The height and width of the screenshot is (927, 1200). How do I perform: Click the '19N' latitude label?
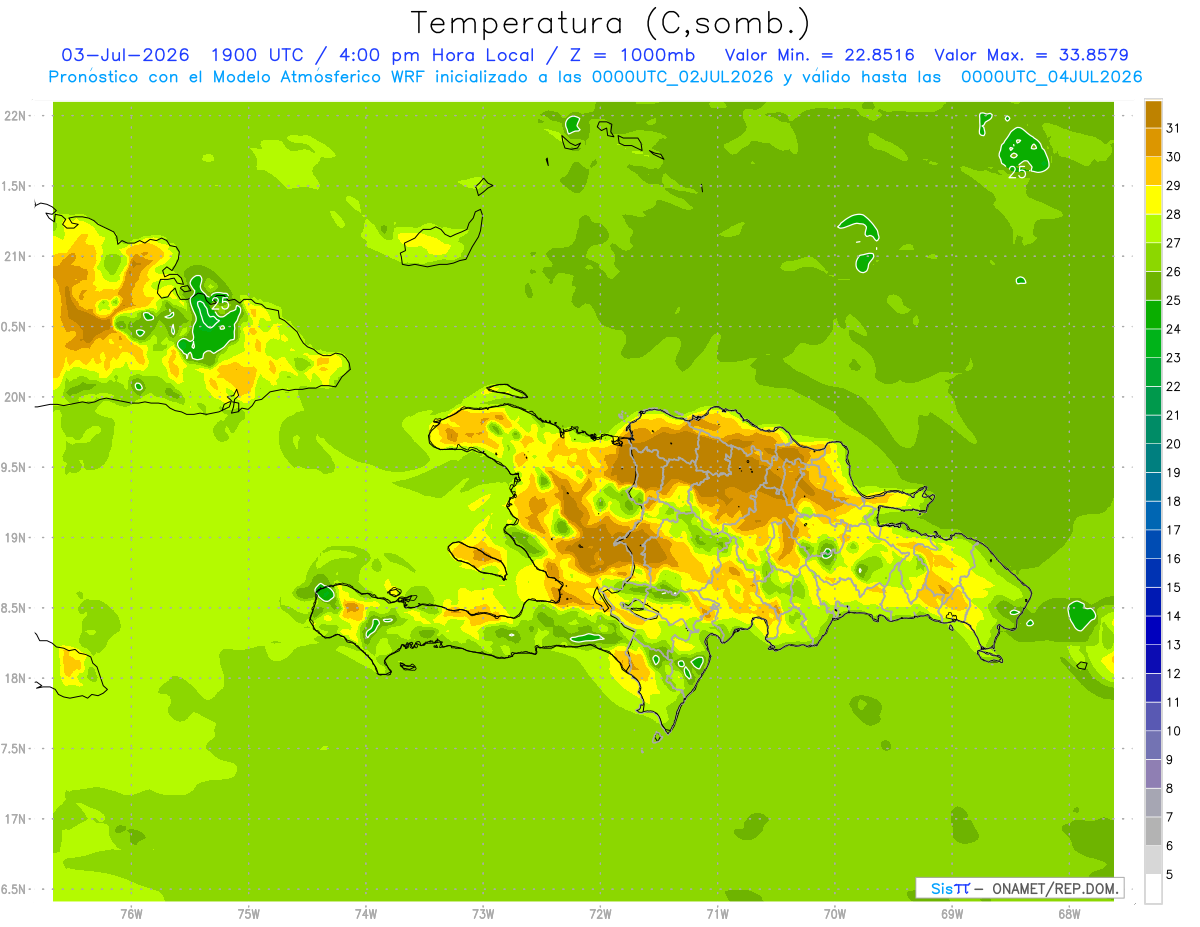click(x=16, y=538)
